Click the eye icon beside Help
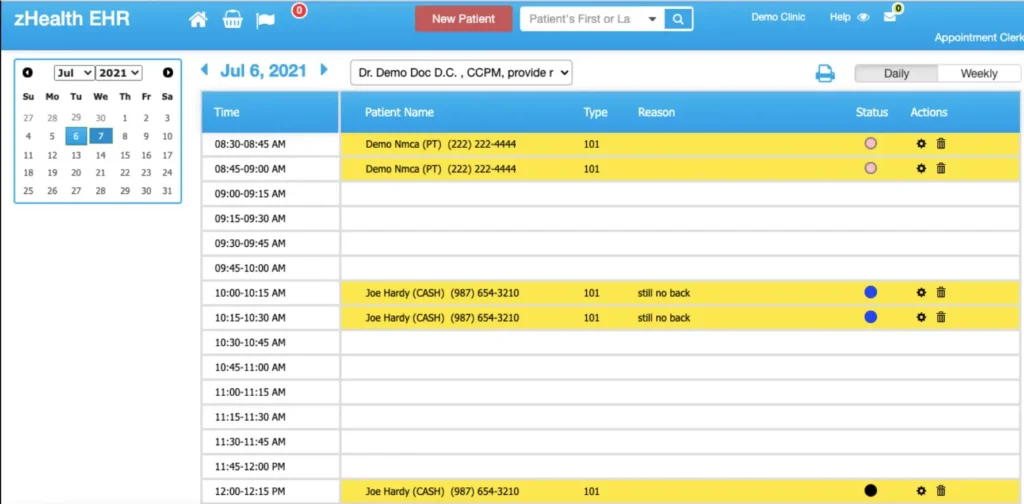 click(863, 18)
